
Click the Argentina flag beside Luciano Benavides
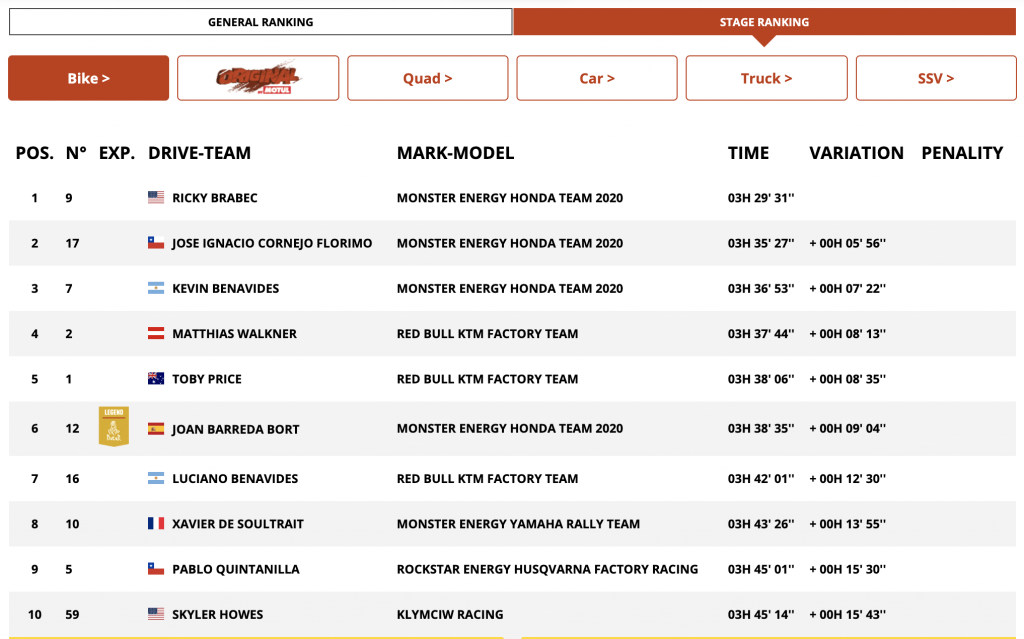156,478
